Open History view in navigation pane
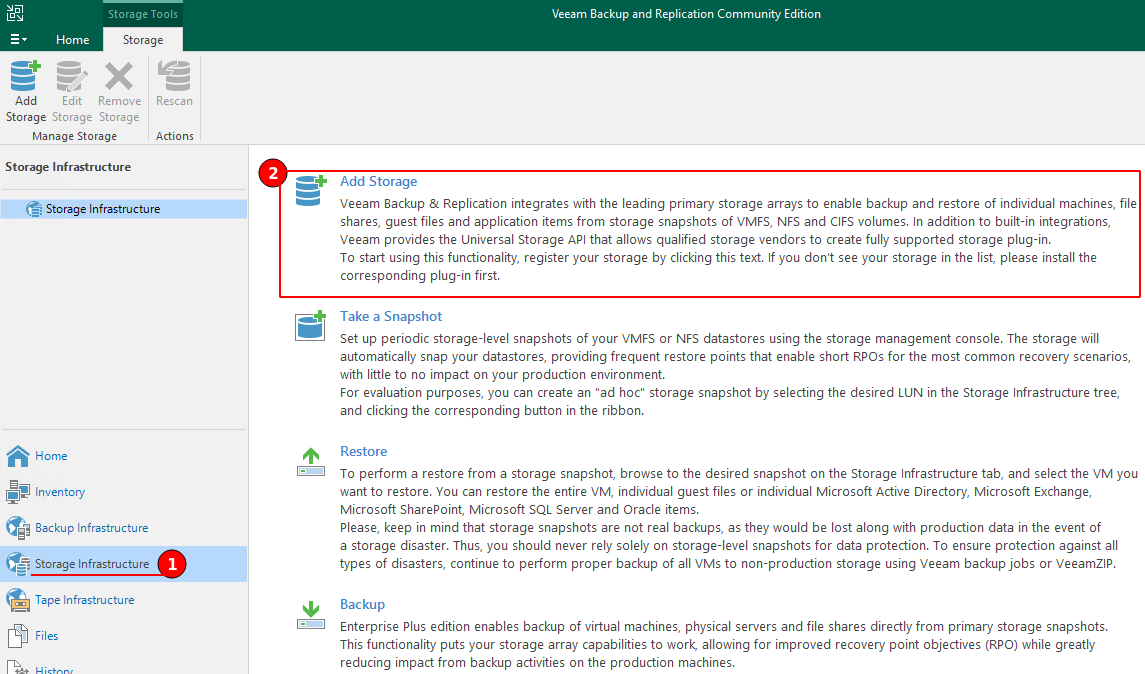Image resolution: width=1145 pixels, height=674 pixels. pyautogui.click(x=54, y=670)
